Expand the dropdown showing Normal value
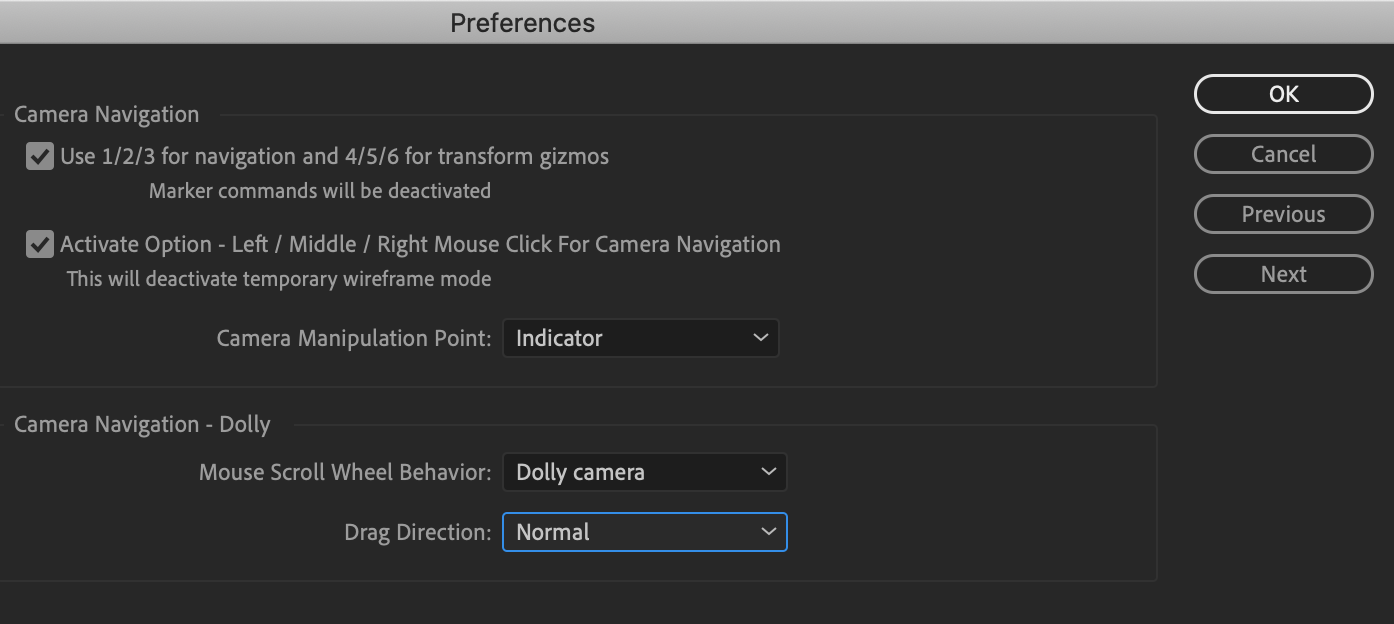1394x624 pixels. pyautogui.click(x=644, y=532)
